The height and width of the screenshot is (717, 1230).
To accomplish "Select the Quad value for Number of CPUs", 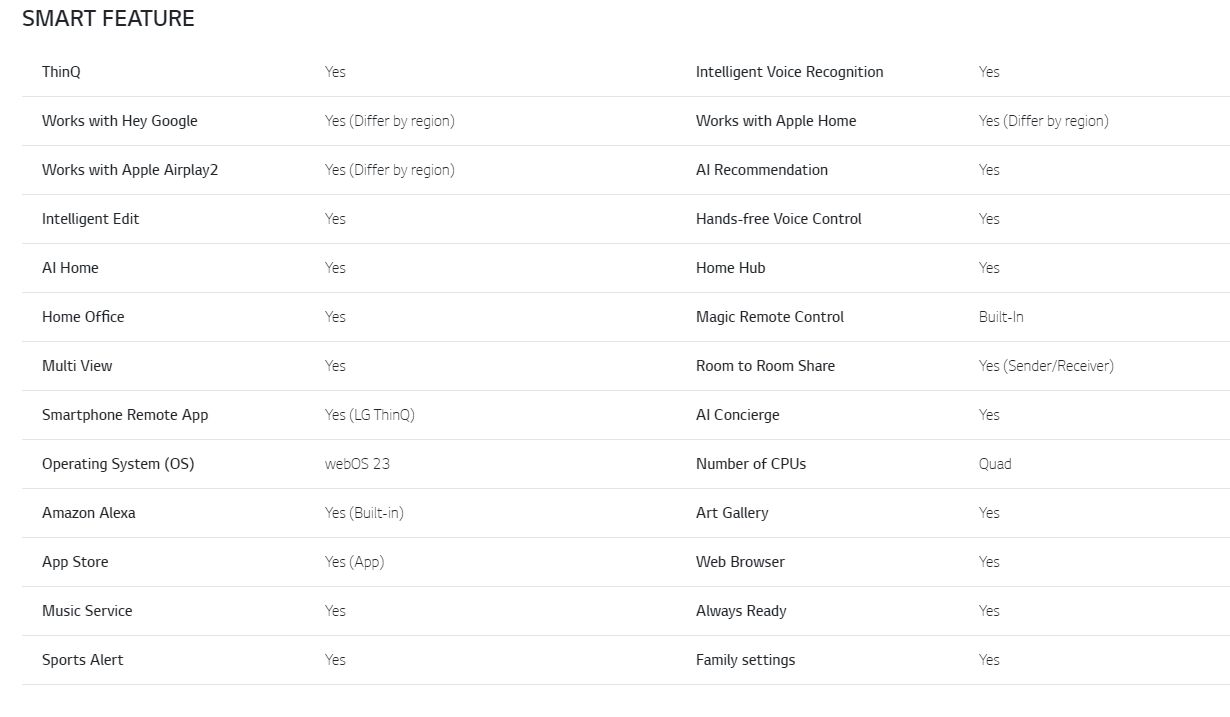I will 995,464.
